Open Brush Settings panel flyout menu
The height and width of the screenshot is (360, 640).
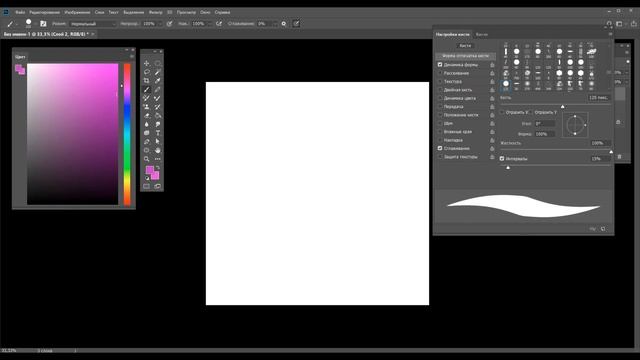click(x=610, y=34)
